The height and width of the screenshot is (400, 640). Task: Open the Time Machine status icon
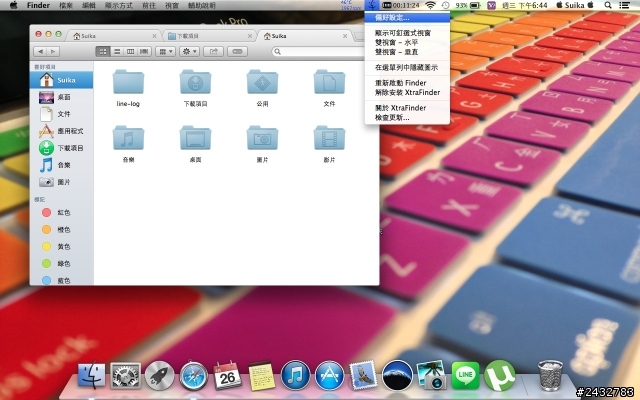(x=445, y=5)
